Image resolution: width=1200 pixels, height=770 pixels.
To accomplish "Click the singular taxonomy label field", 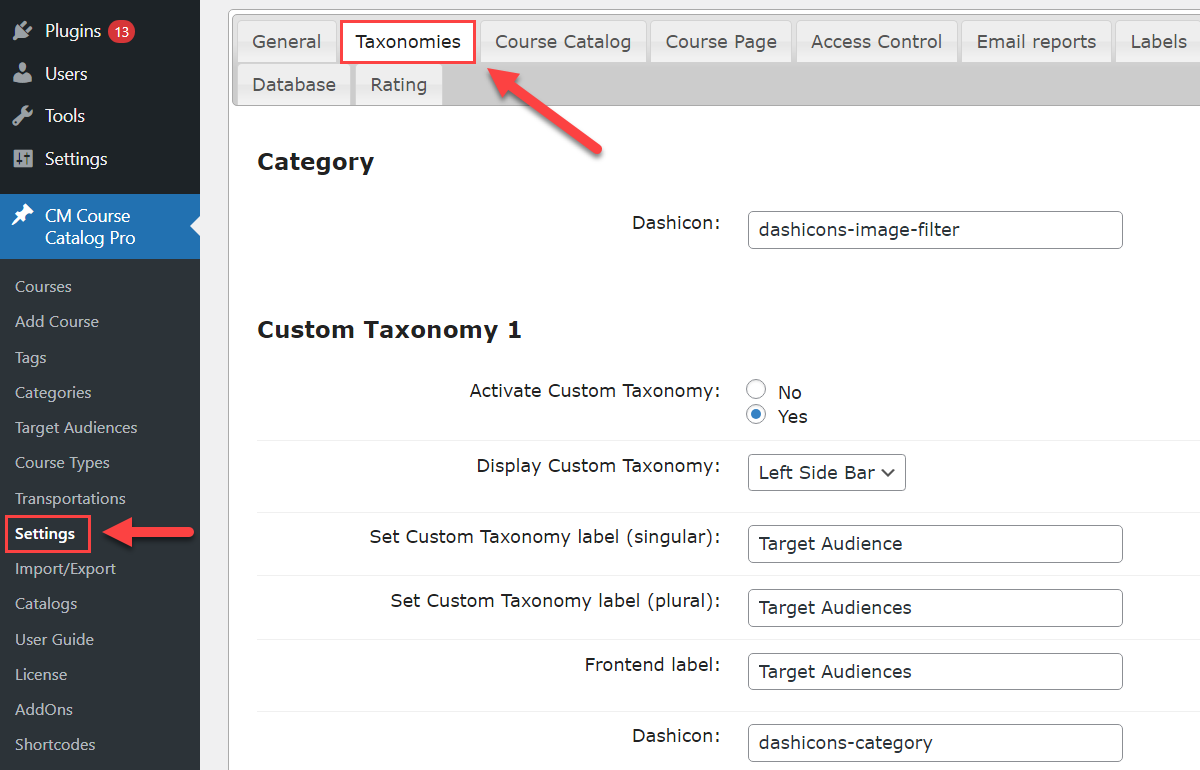I will (935, 544).
